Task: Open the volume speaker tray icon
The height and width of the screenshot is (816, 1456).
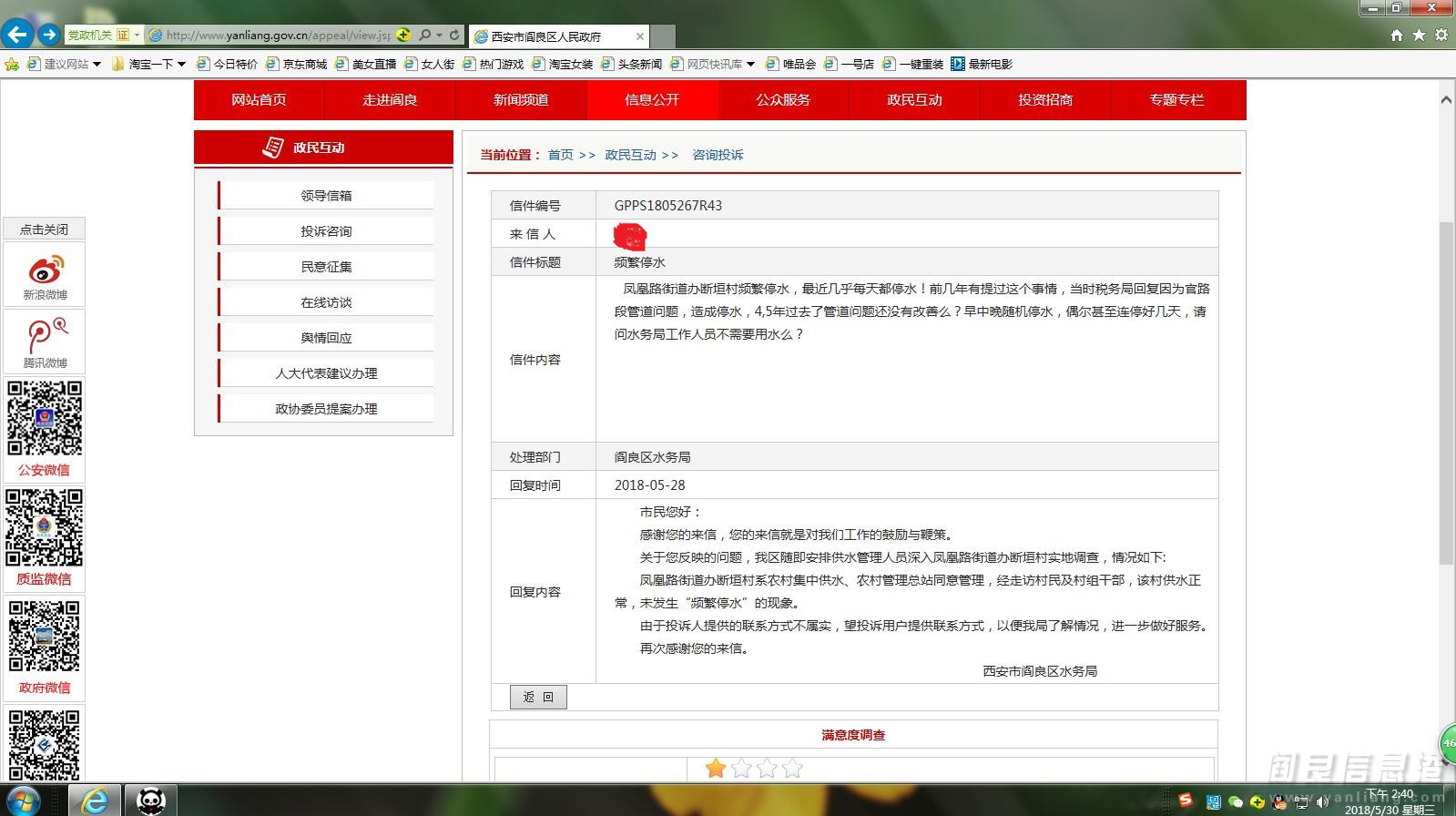Action: click(x=1323, y=802)
